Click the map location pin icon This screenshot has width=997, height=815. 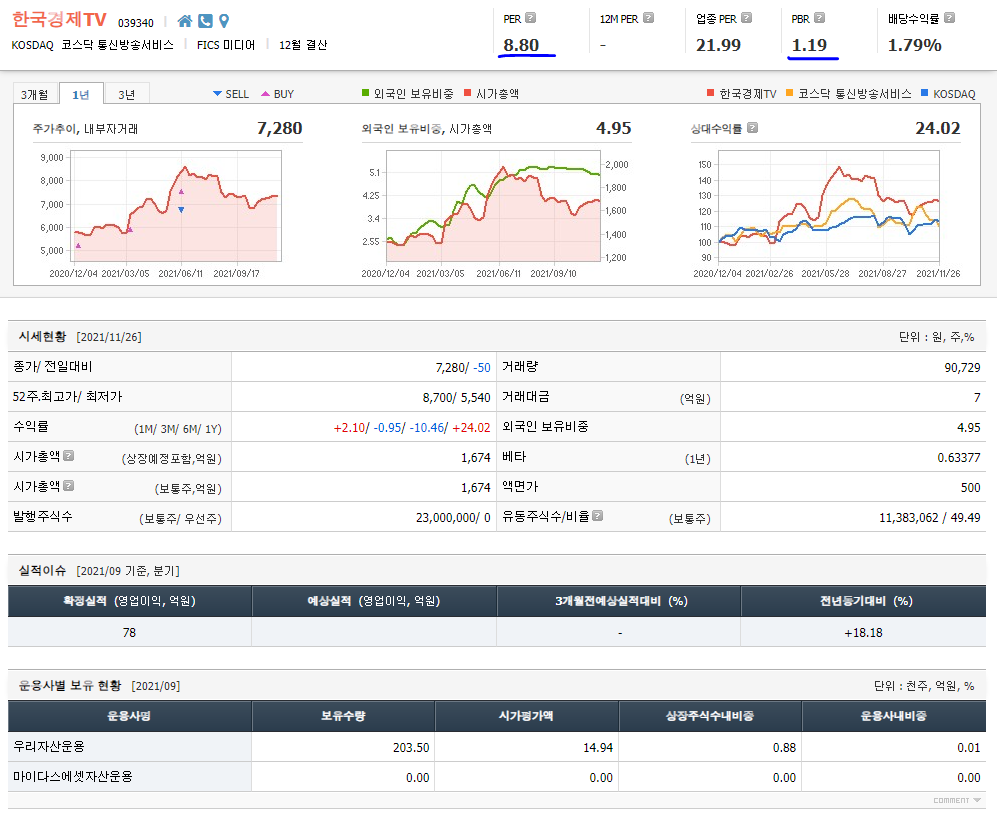click(224, 22)
